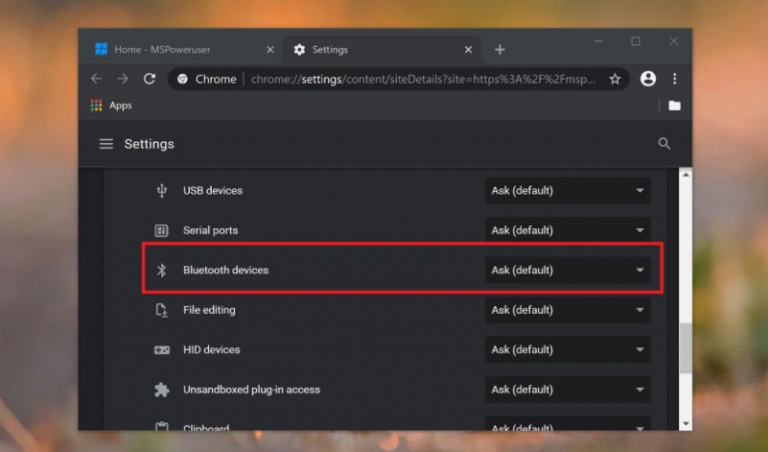
Task: Open Unsandboxed plug-in access dropdown
Action: click(x=568, y=389)
